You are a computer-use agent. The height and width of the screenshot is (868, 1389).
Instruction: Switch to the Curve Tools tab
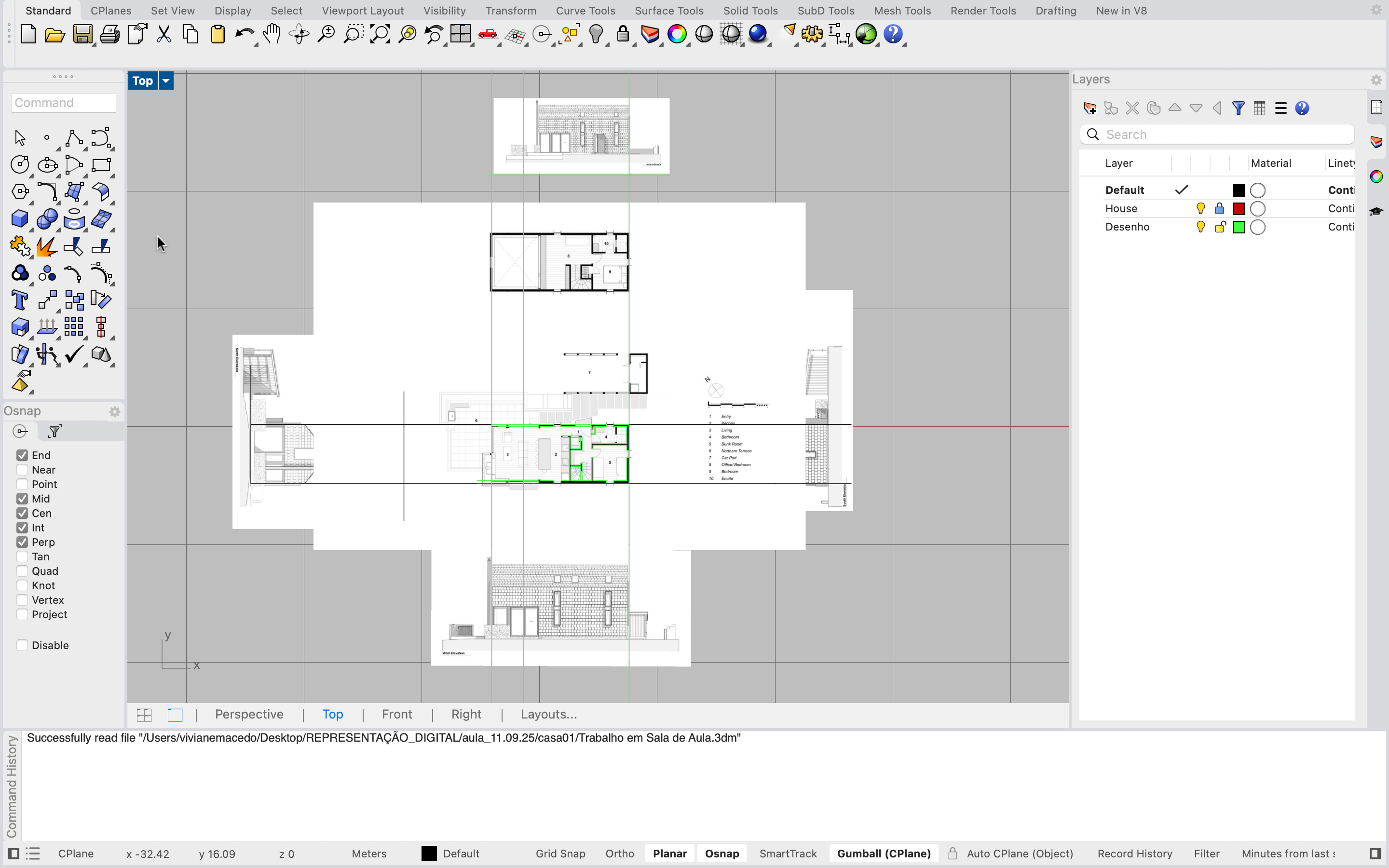point(585,10)
